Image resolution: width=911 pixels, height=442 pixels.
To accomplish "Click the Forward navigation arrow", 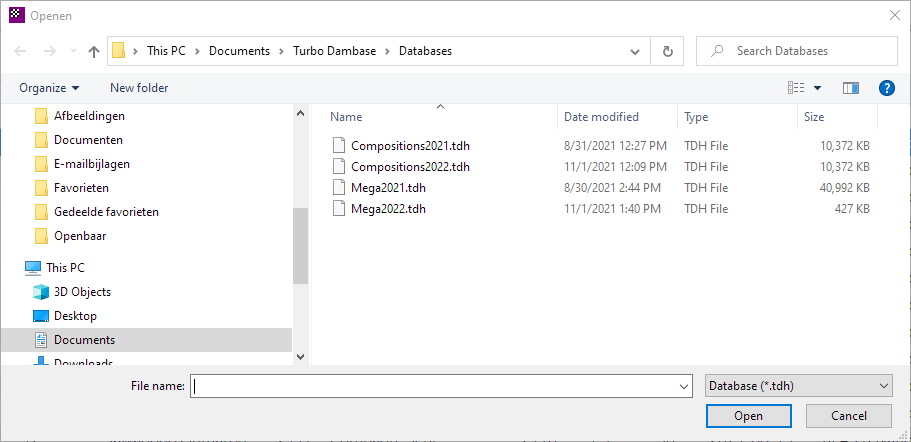I will pos(49,51).
